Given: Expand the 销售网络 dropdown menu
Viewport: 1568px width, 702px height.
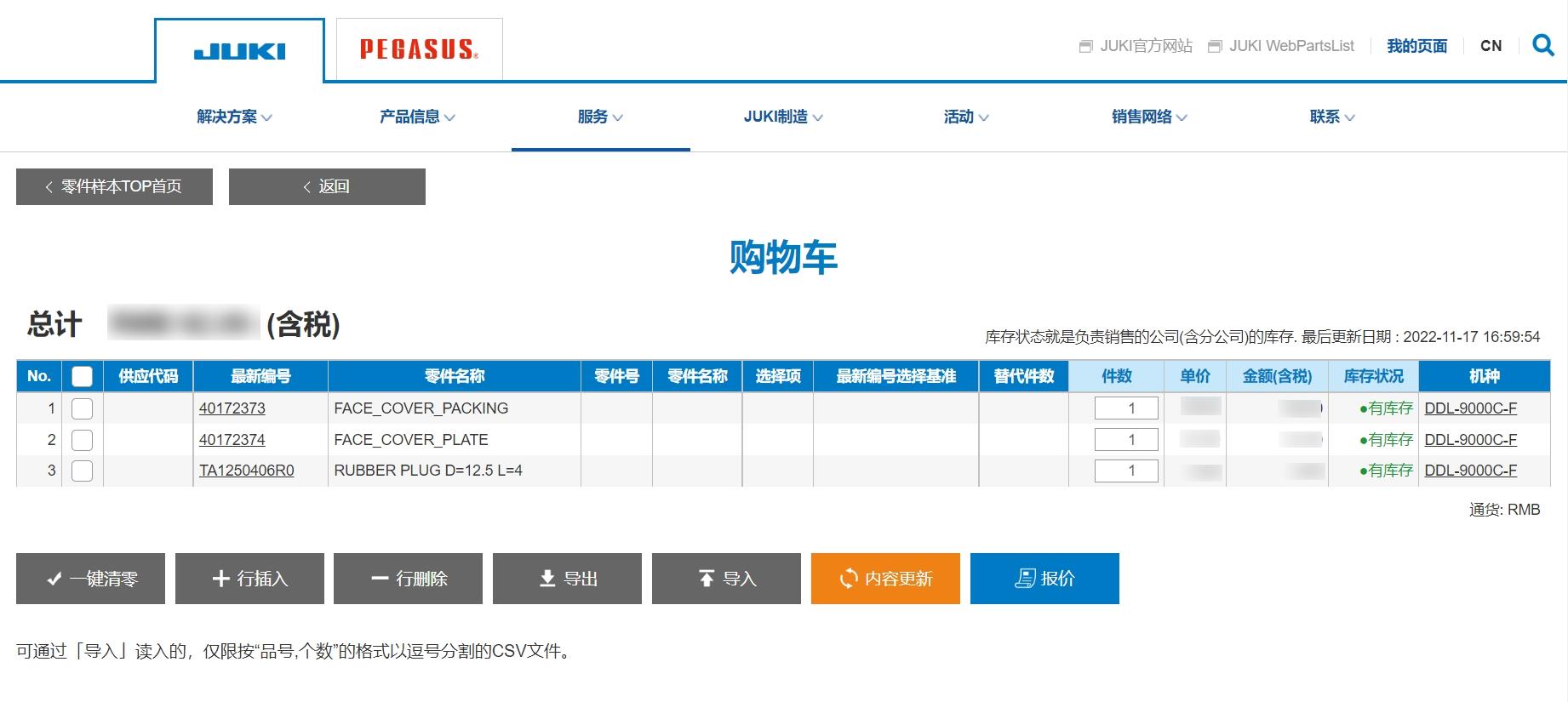Looking at the screenshot, I should pos(1149,117).
